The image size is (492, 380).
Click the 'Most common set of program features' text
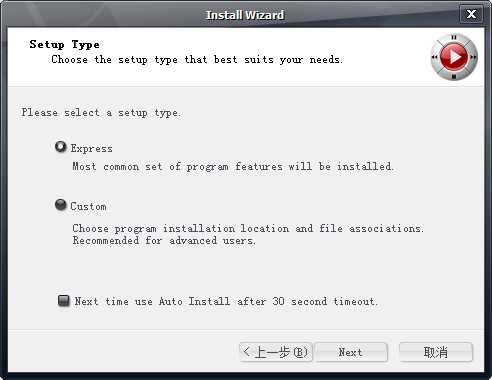233,166
